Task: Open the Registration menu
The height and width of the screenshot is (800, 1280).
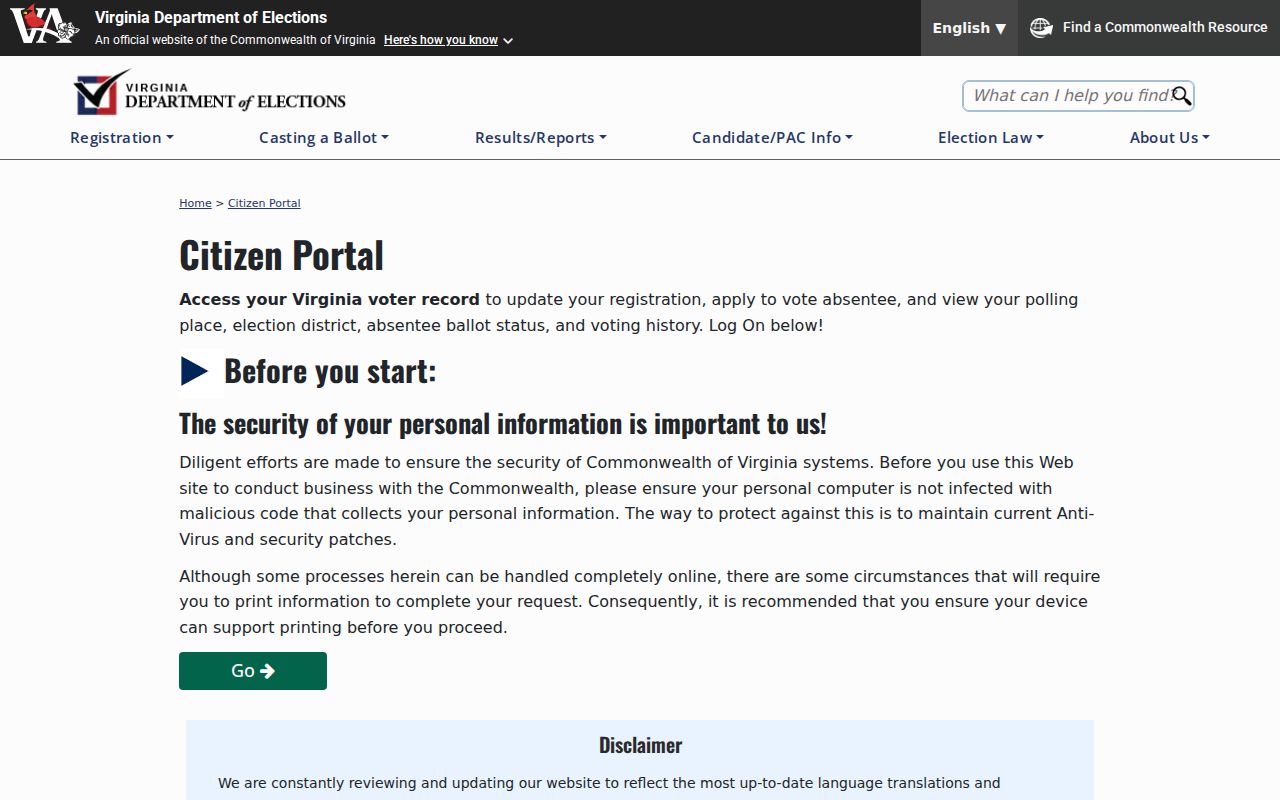Action: [121, 138]
